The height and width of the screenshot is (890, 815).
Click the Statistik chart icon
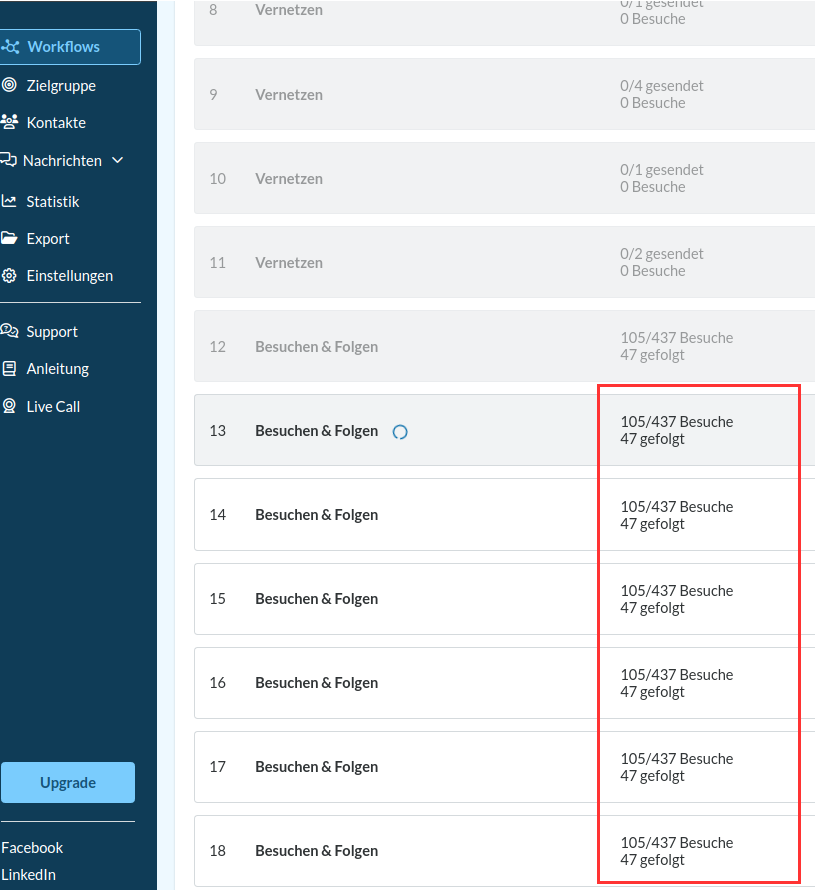pyautogui.click(x=9, y=201)
